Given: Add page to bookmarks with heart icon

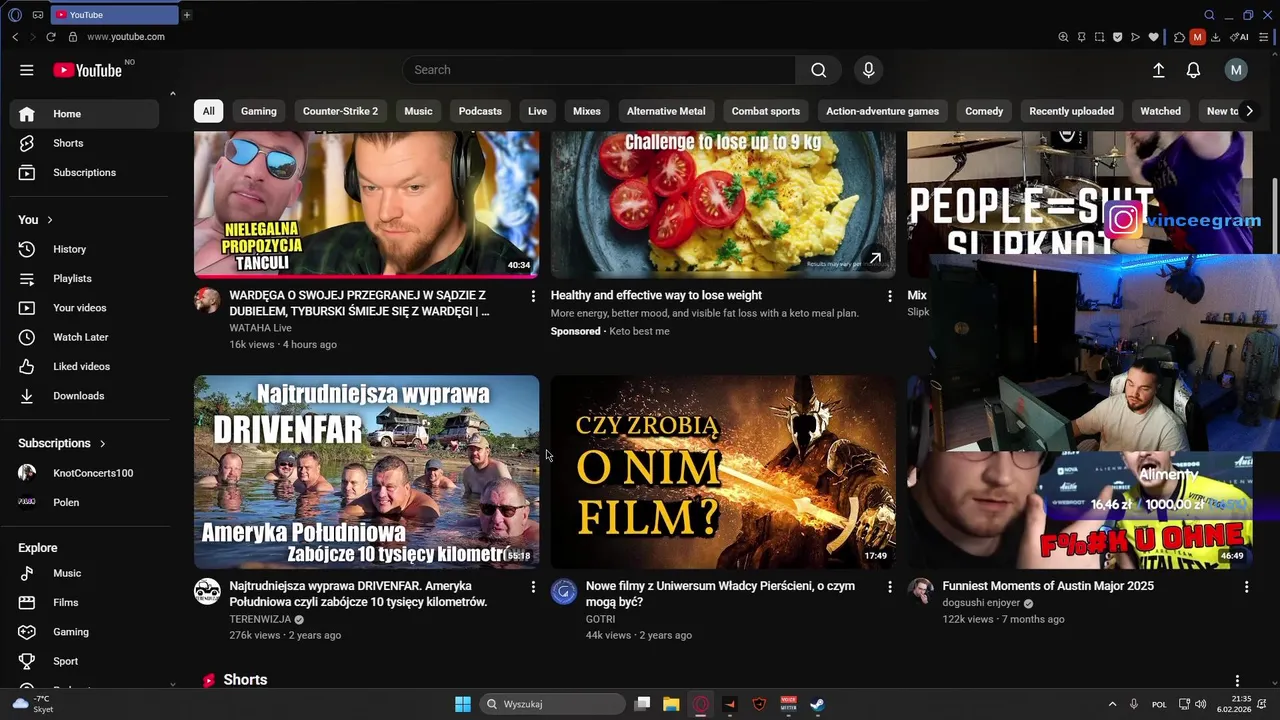Looking at the screenshot, I should pyautogui.click(x=1153, y=37).
